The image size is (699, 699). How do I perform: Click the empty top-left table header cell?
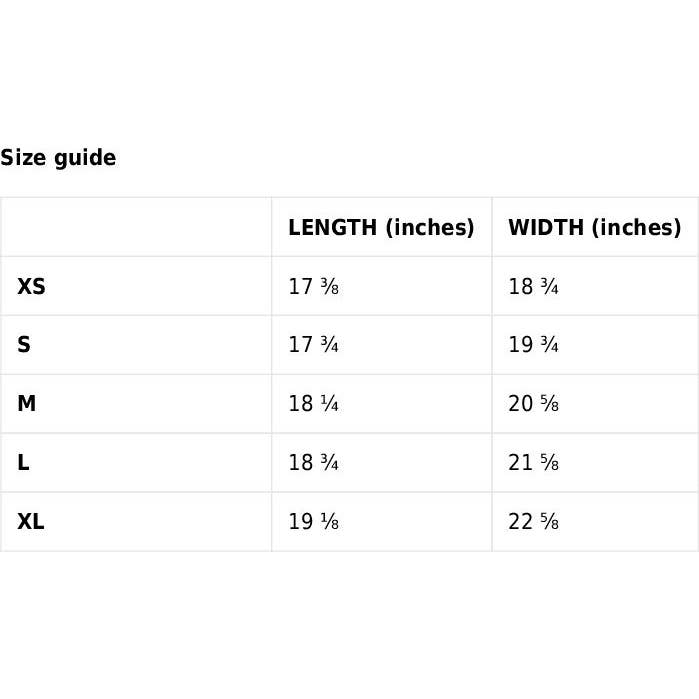(136, 227)
